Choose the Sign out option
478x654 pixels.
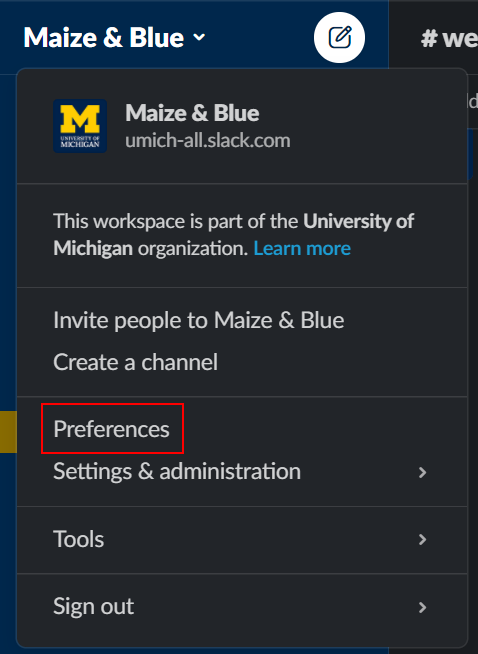tap(242, 606)
